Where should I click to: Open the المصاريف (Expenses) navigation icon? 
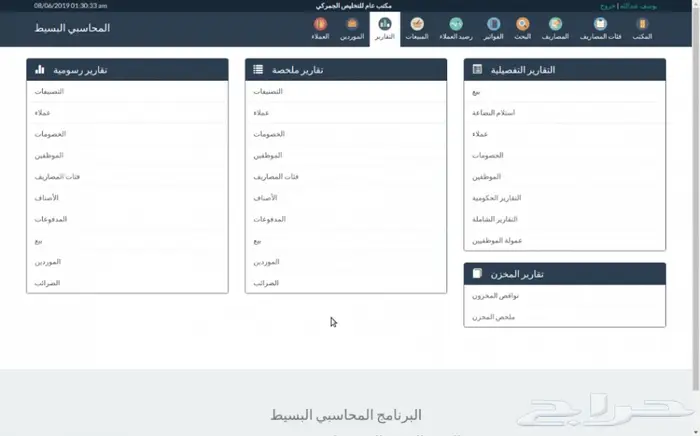pos(555,24)
